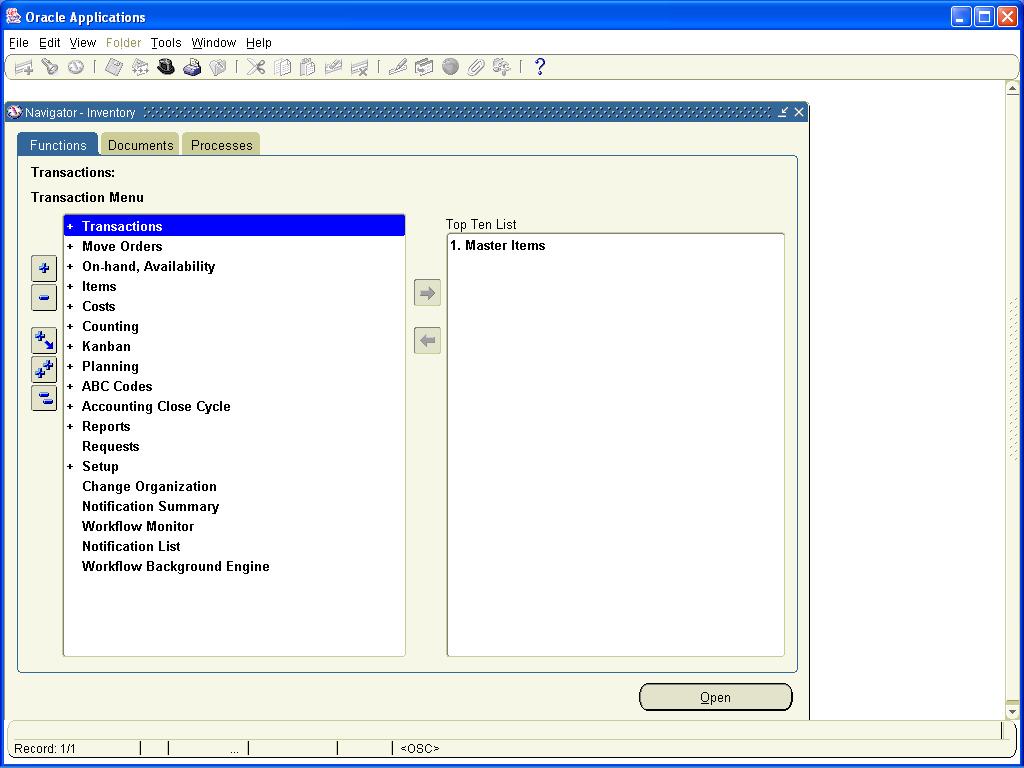Click the Expand button with plus icon
Viewport: 1024px width, 768px height.
[44, 268]
